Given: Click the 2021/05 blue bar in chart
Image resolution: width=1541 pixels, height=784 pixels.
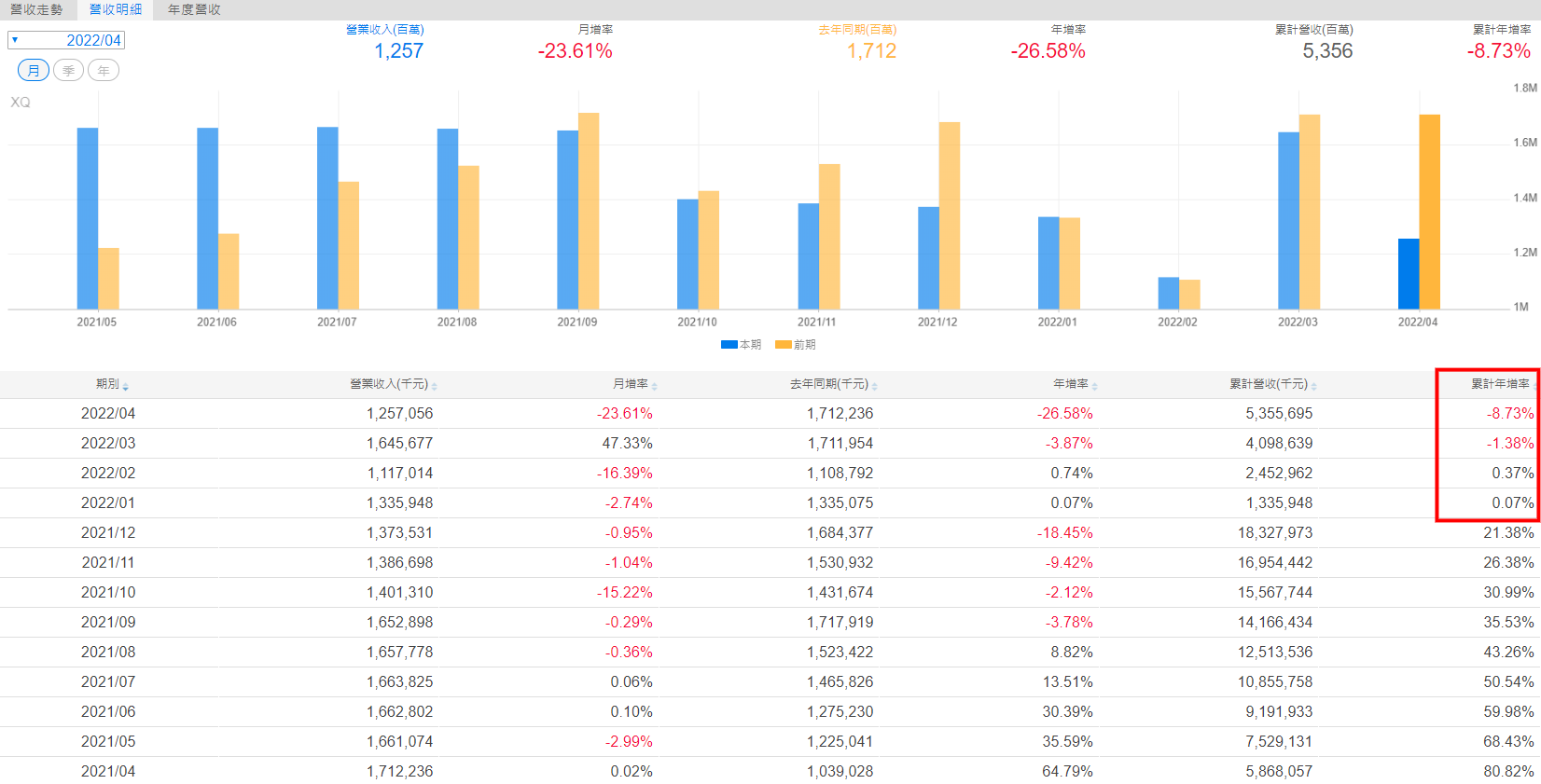Looking at the screenshot, I should pyautogui.click(x=88, y=218).
